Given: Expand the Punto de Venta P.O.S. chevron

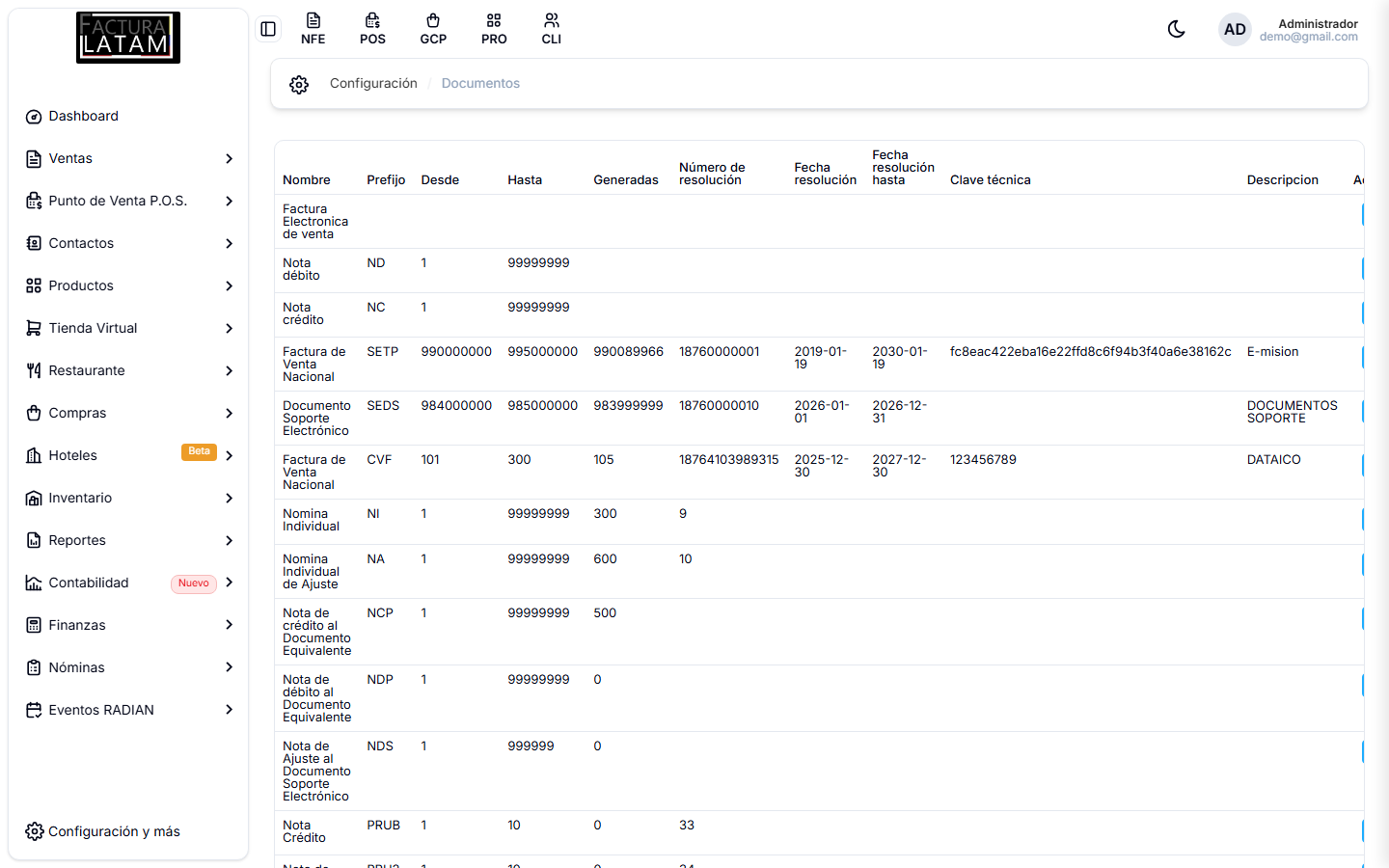Looking at the screenshot, I should 230,202.
